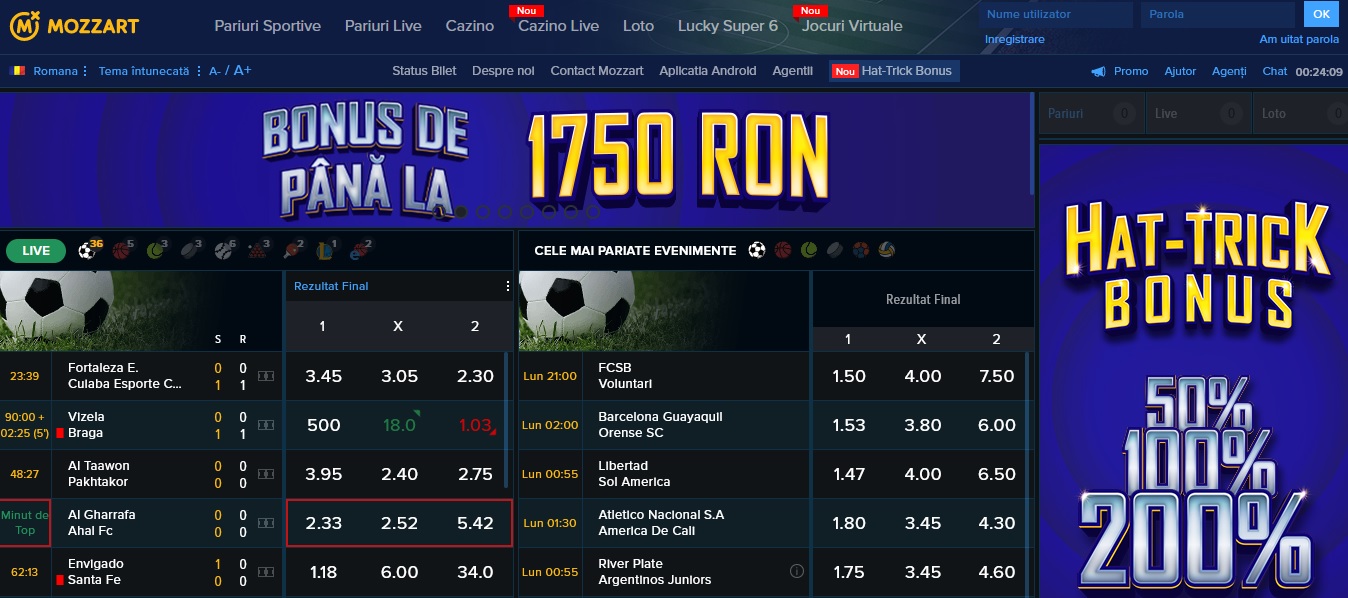Image resolution: width=1348 pixels, height=598 pixels.
Task: Click the OK login button
Action: [x=1321, y=14]
